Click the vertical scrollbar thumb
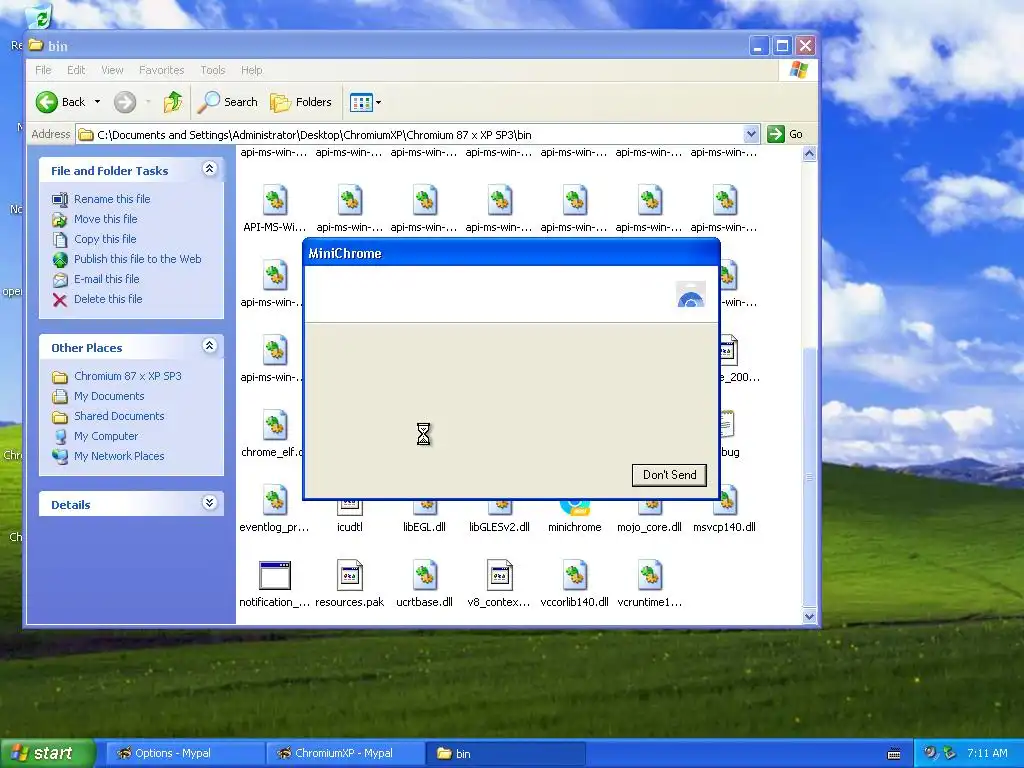The width and height of the screenshot is (1024, 768). pyautogui.click(x=809, y=477)
